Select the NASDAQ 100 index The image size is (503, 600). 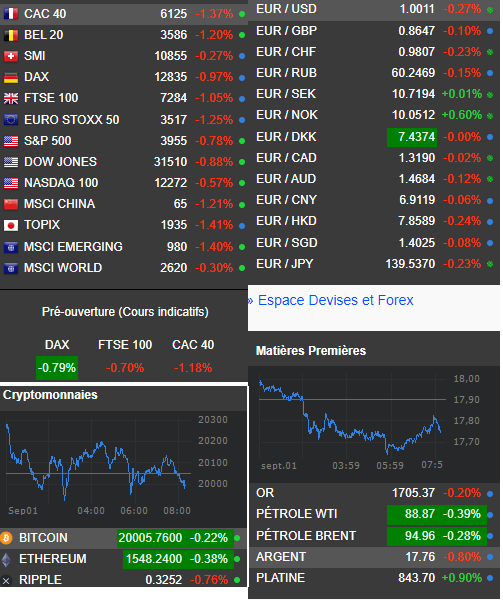pyautogui.click(x=61, y=183)
